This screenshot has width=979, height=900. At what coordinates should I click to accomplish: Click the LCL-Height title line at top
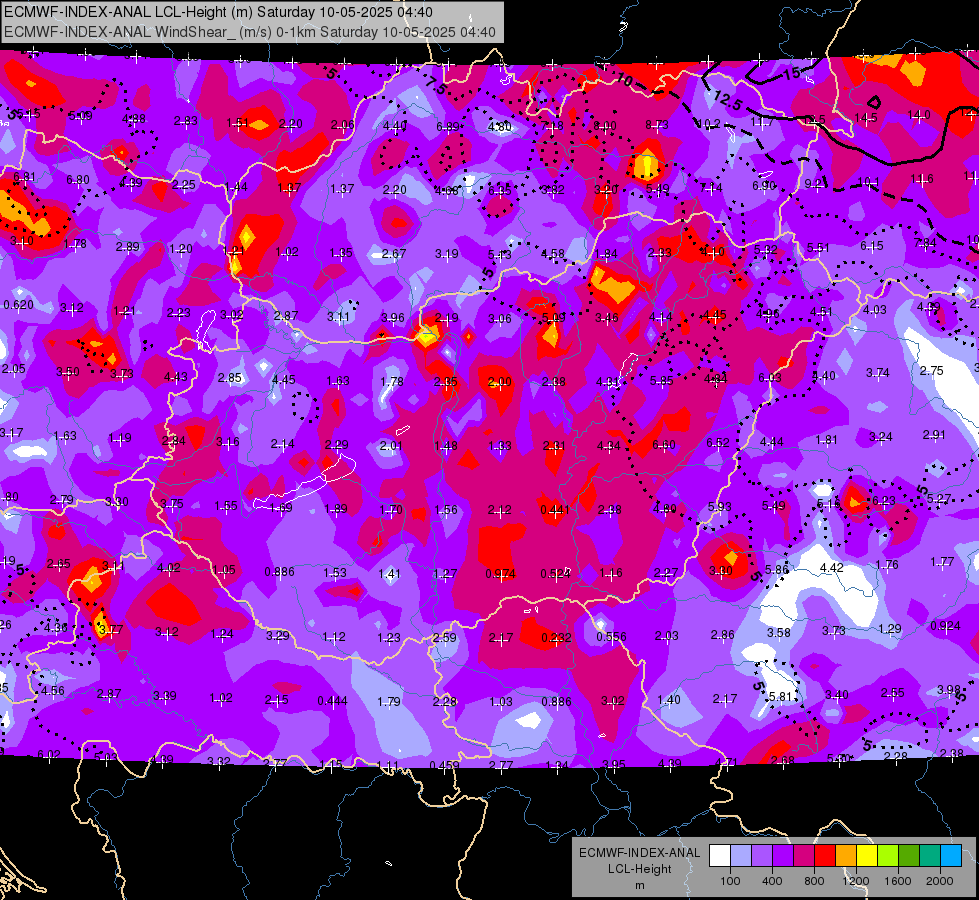[219, 12]
